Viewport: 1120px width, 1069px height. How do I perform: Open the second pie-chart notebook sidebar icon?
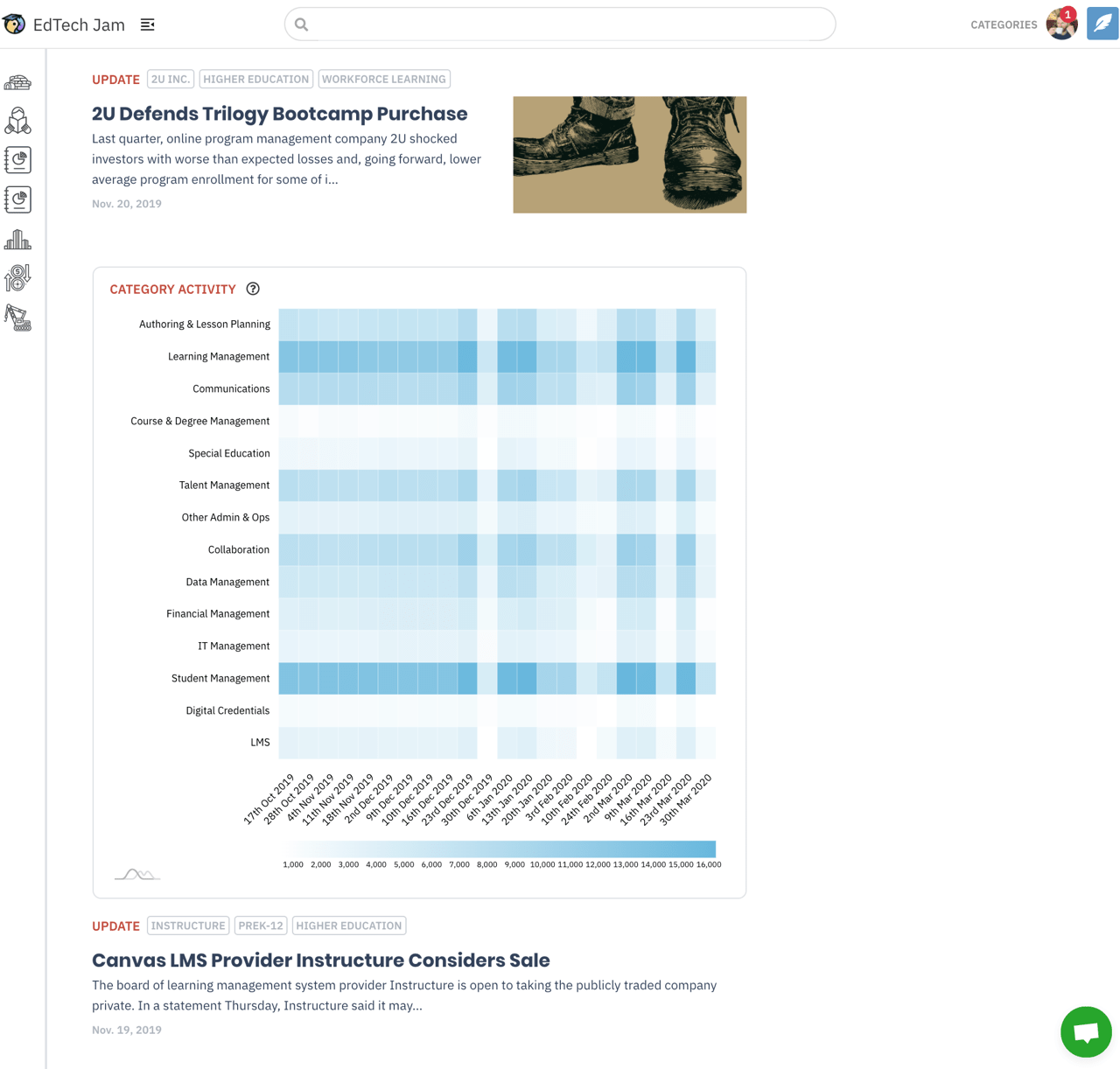coord(17,199)
